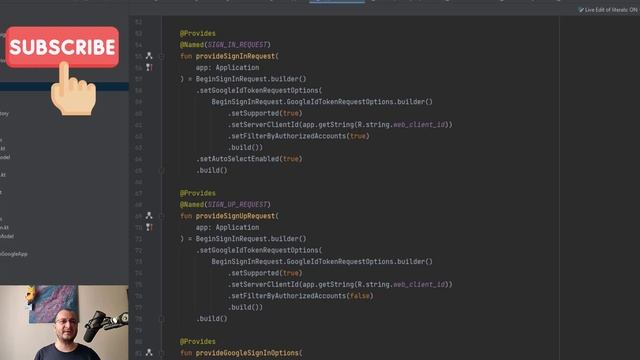The height and width of the screenshot is (360, 640).
Task: Click .build()) on line 63
Action: [245, 147]
